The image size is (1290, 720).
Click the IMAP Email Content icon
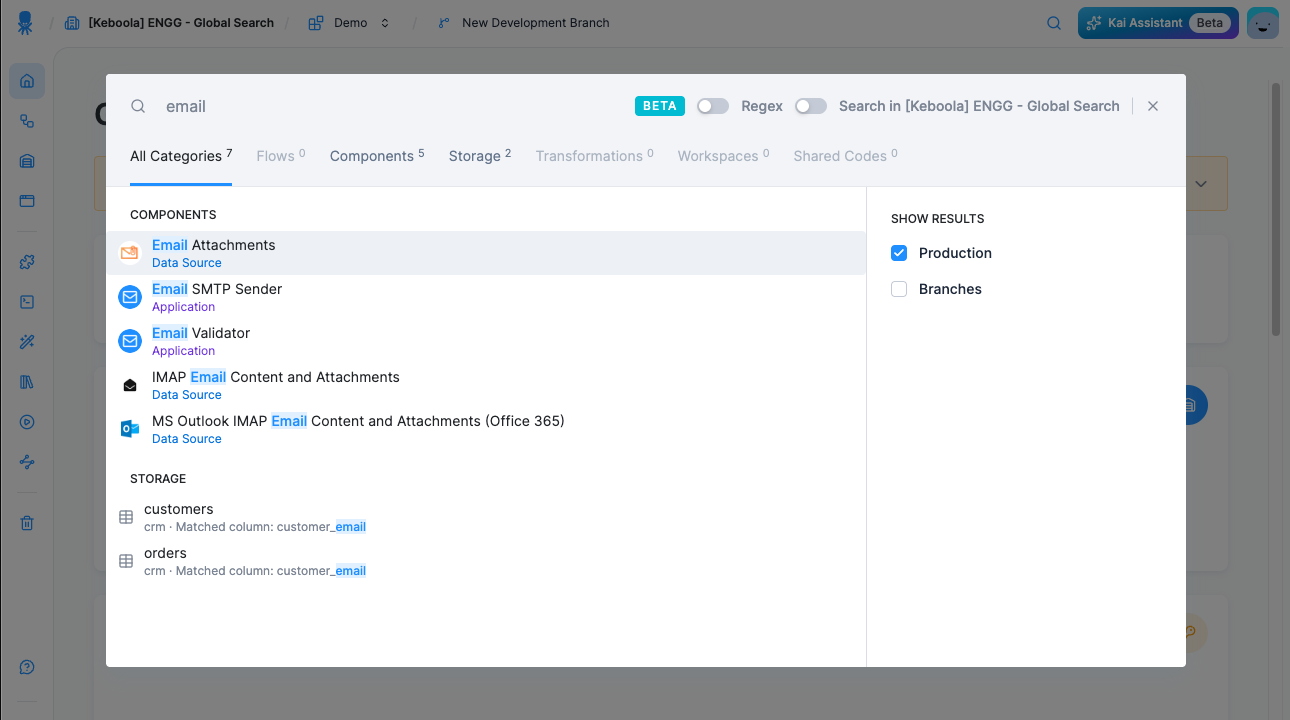130,385
